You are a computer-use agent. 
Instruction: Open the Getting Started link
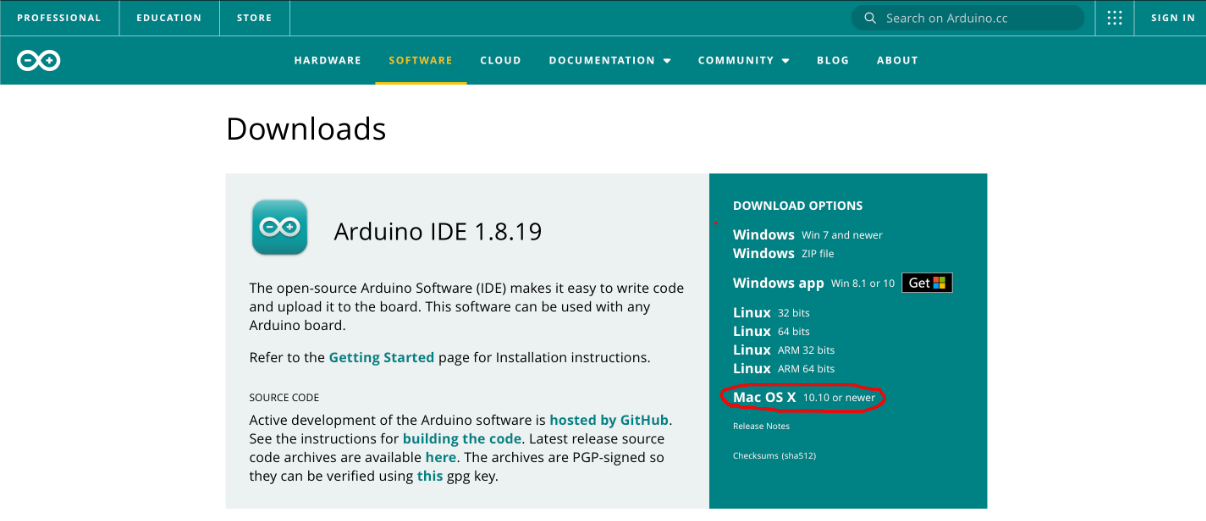point(381,357)
